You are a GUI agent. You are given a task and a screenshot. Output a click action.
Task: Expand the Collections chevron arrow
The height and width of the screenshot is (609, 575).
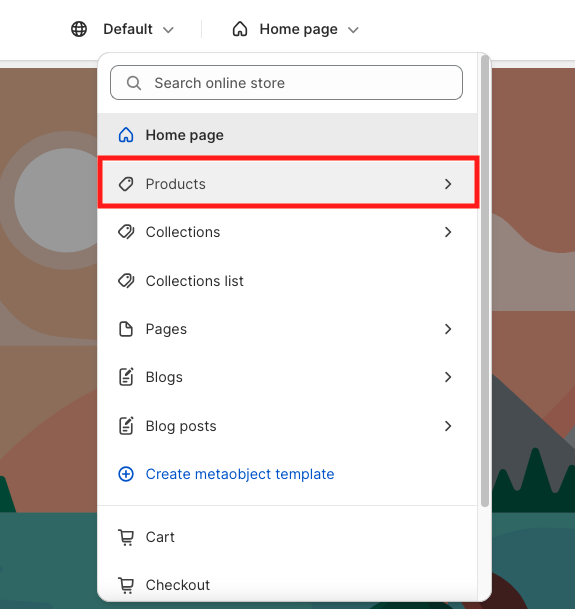coord(448,232)
